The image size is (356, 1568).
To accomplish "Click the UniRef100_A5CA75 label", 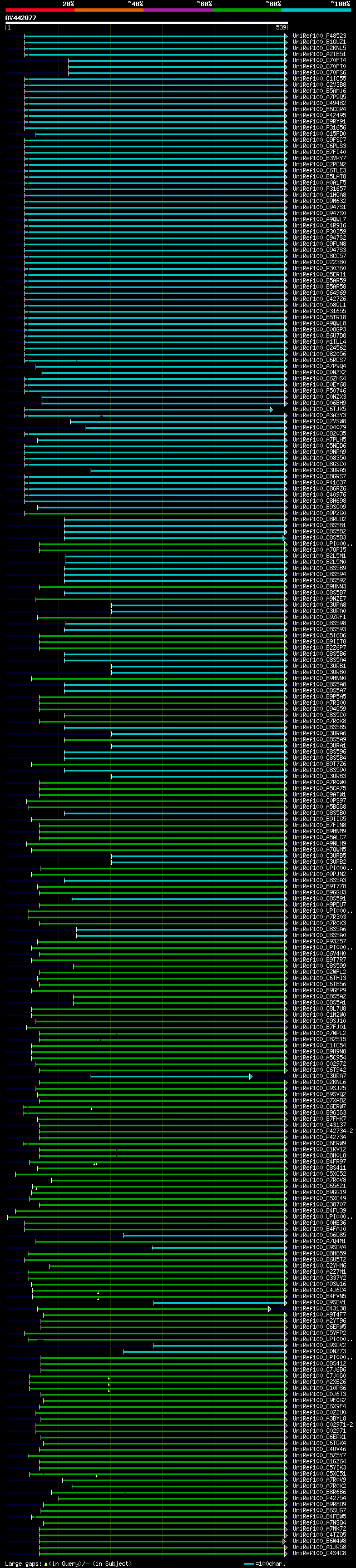I will (319, 788).
